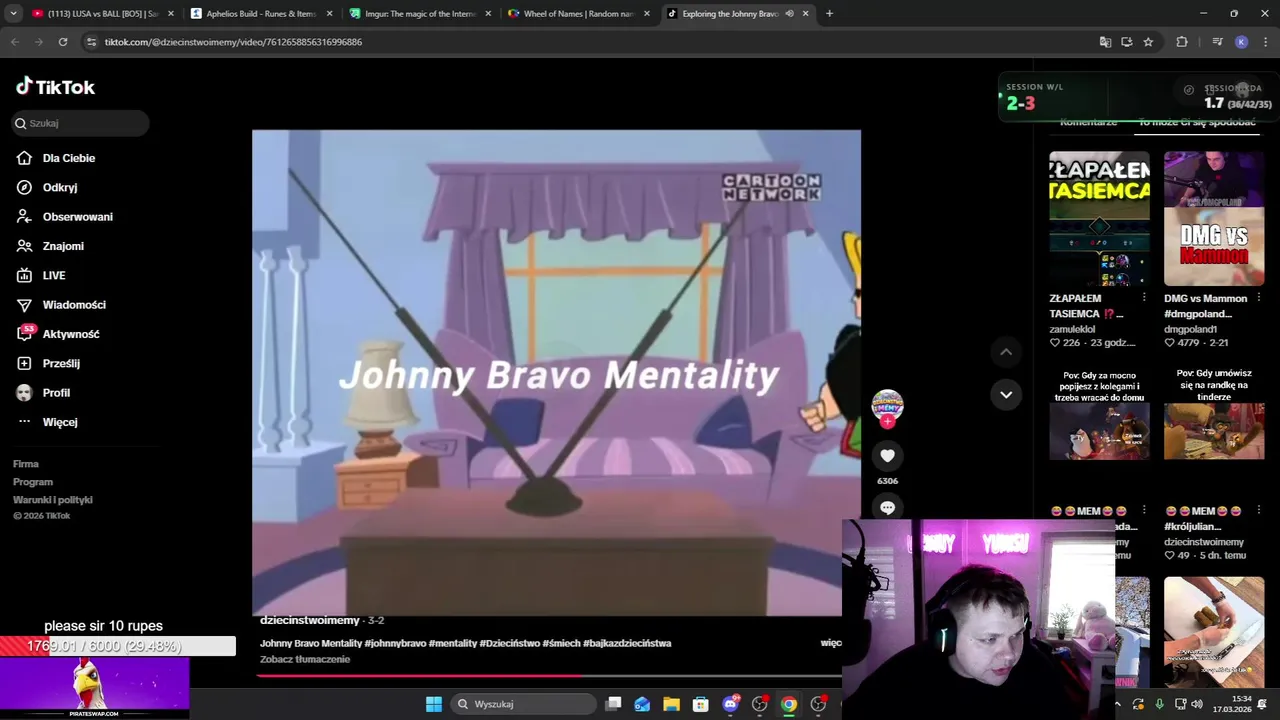Open comments with speech bubble icon
This screenshot has width=1280, height=720.
(887, 508)
